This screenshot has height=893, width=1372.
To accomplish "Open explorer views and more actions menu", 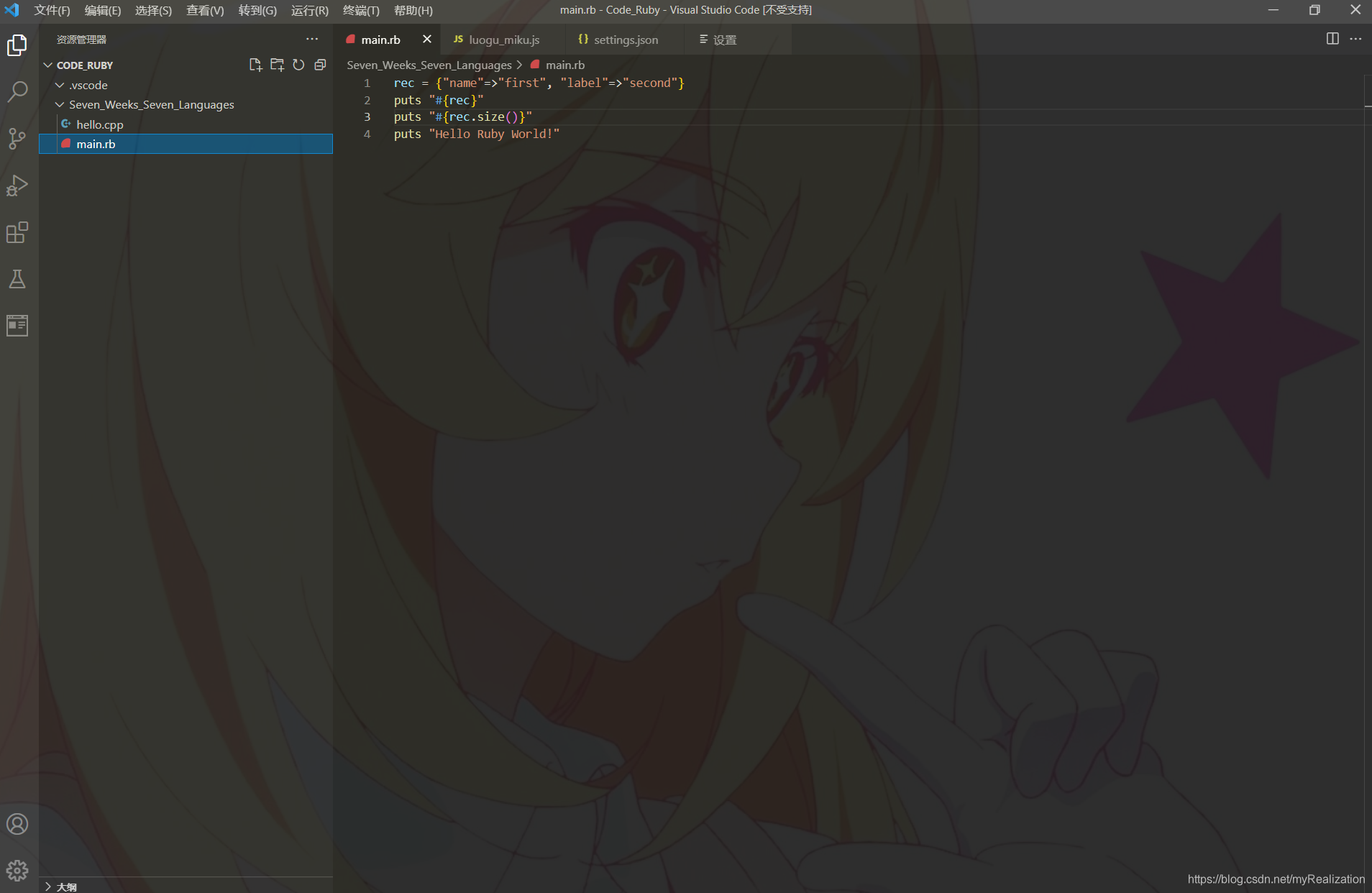I will tap(312, 40).
